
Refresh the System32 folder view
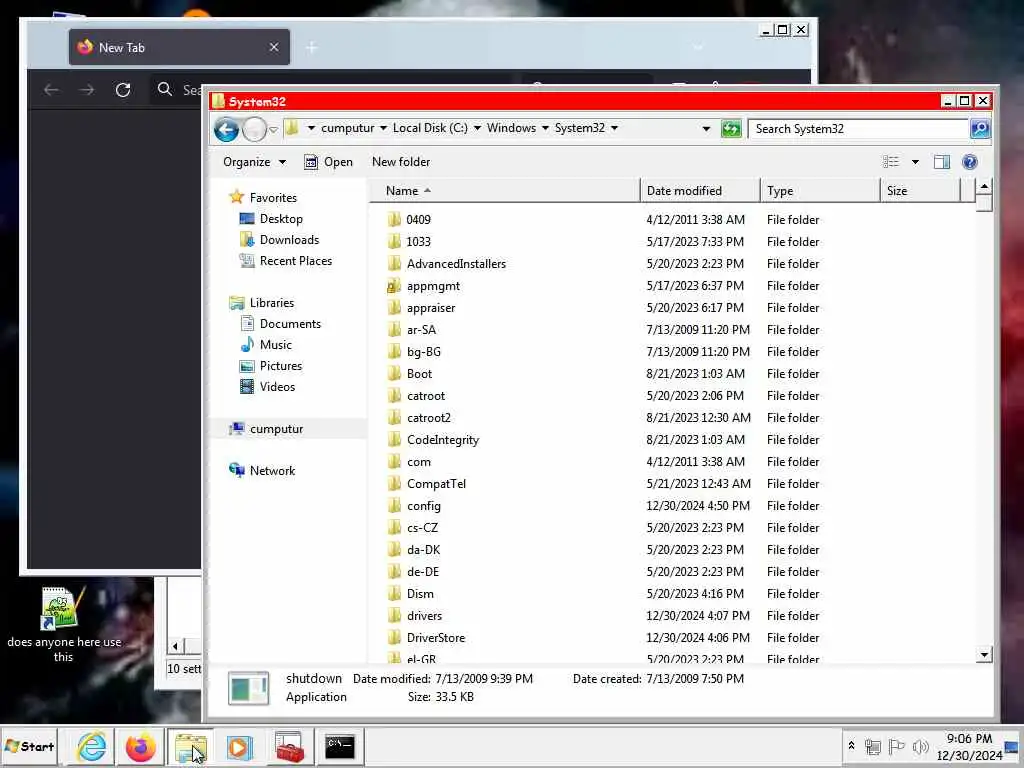point(731,129)
